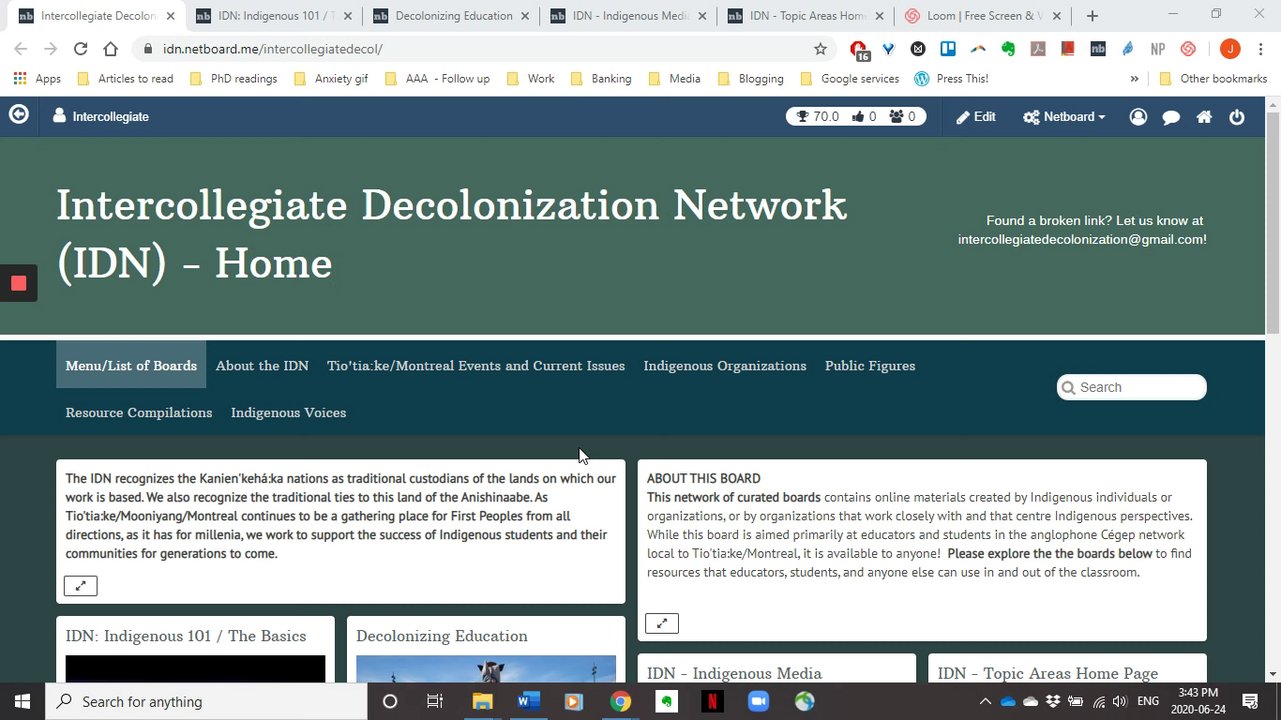Viewport: 1281px width, 720px height.
Task: Click the board Search input field
Action: tap(1132, 387)
